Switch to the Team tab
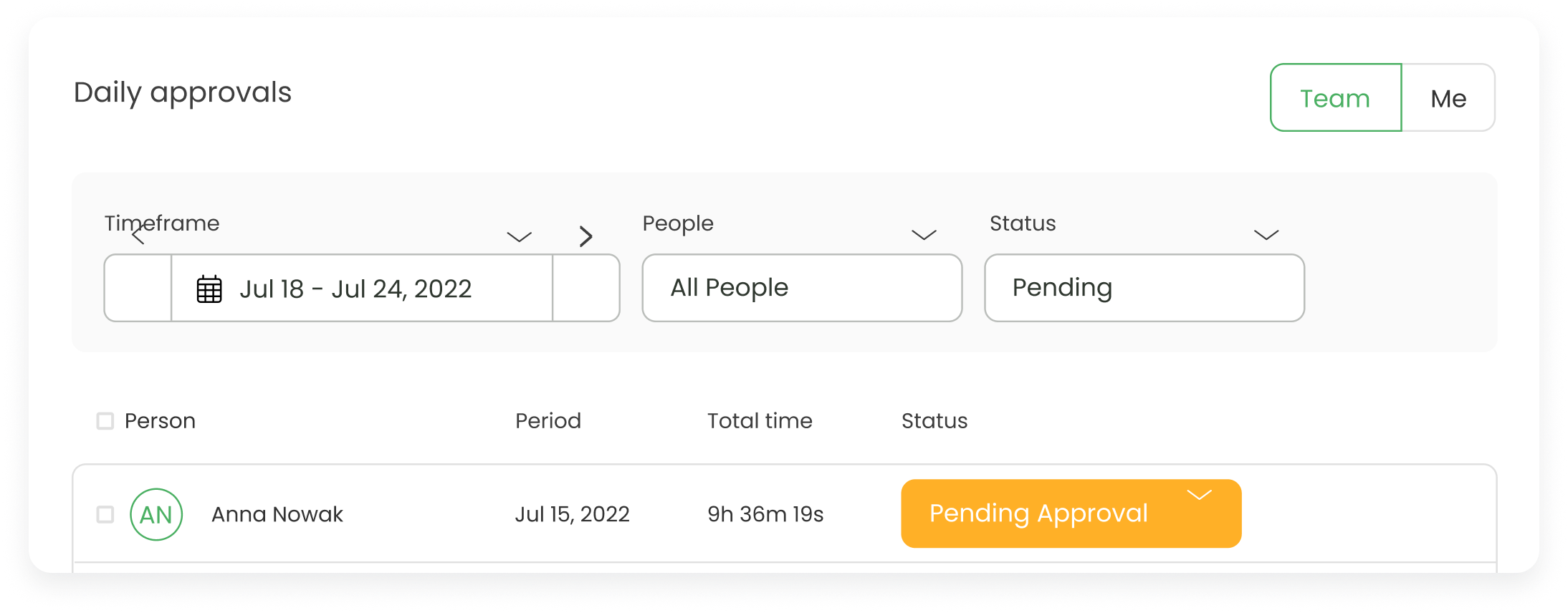This screenshot has height=613, width=1568. click(x=1336, y=97)
